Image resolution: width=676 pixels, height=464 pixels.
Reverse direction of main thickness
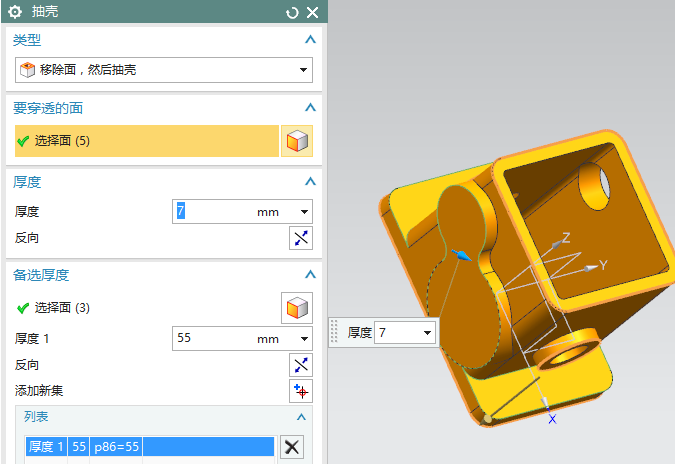(300, 237)
